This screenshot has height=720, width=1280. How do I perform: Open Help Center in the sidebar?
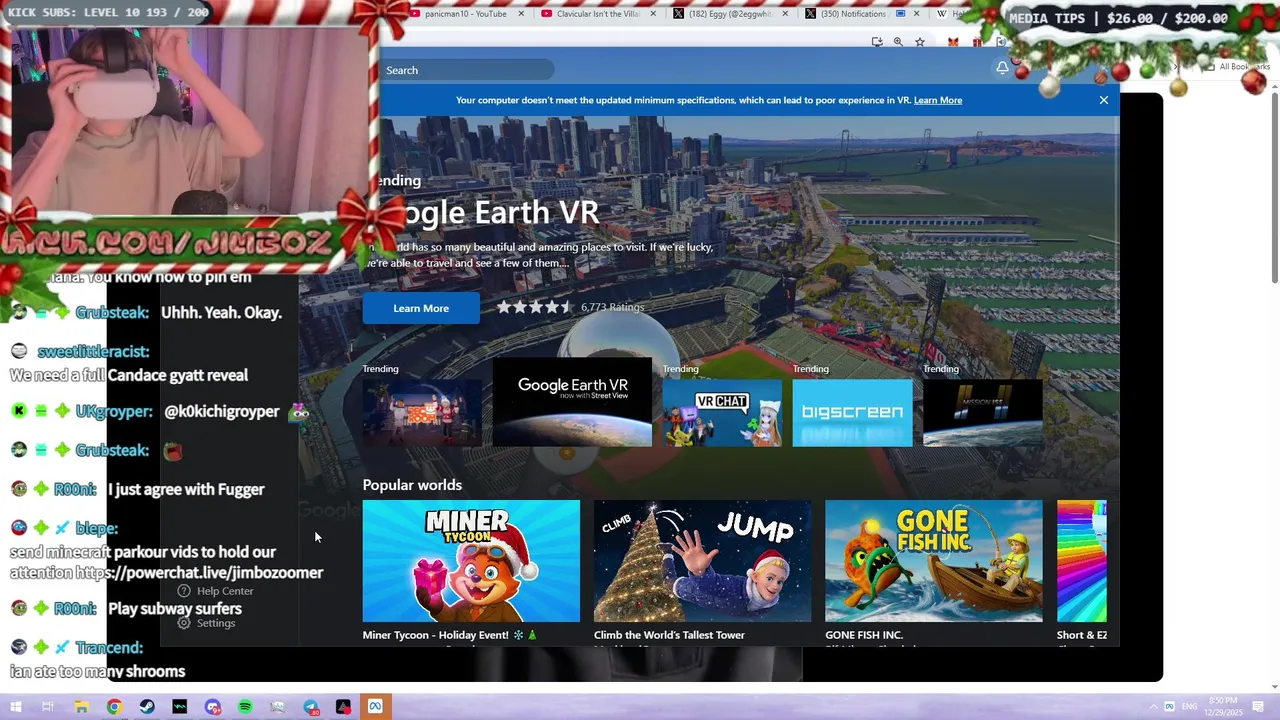pos(214,591)
